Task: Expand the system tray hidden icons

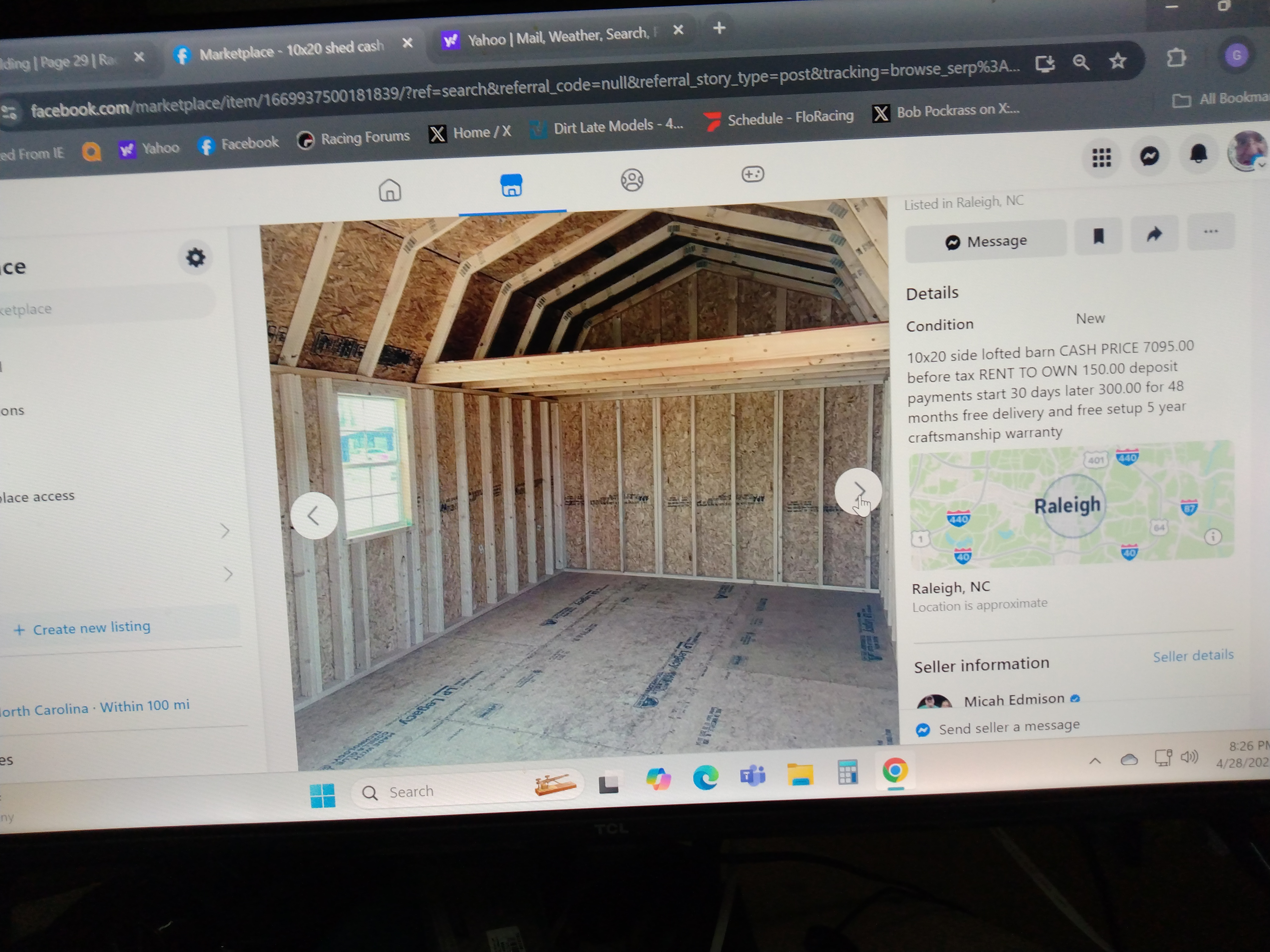Action: click(1094, 761)
